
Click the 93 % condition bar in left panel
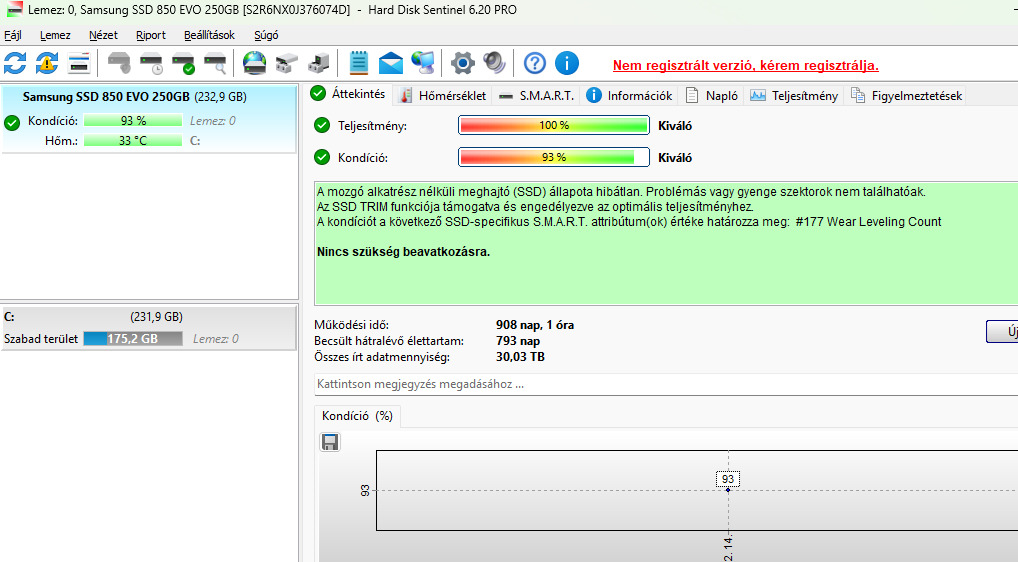133,121
